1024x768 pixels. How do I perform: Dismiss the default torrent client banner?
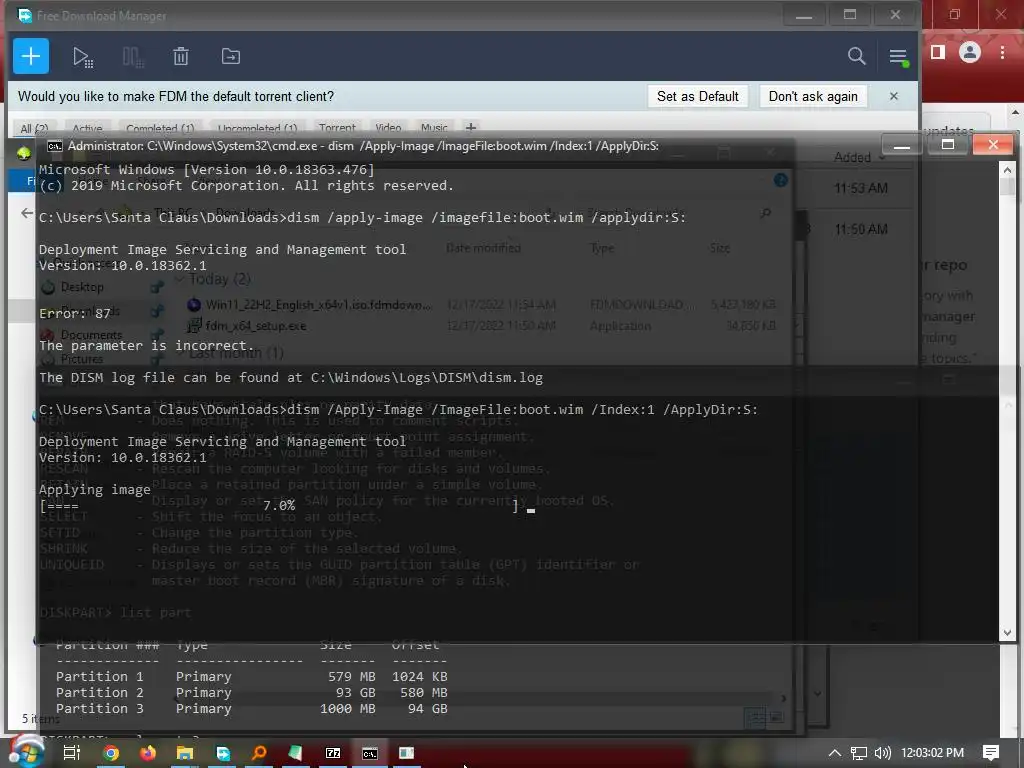(x=893, y=97)
